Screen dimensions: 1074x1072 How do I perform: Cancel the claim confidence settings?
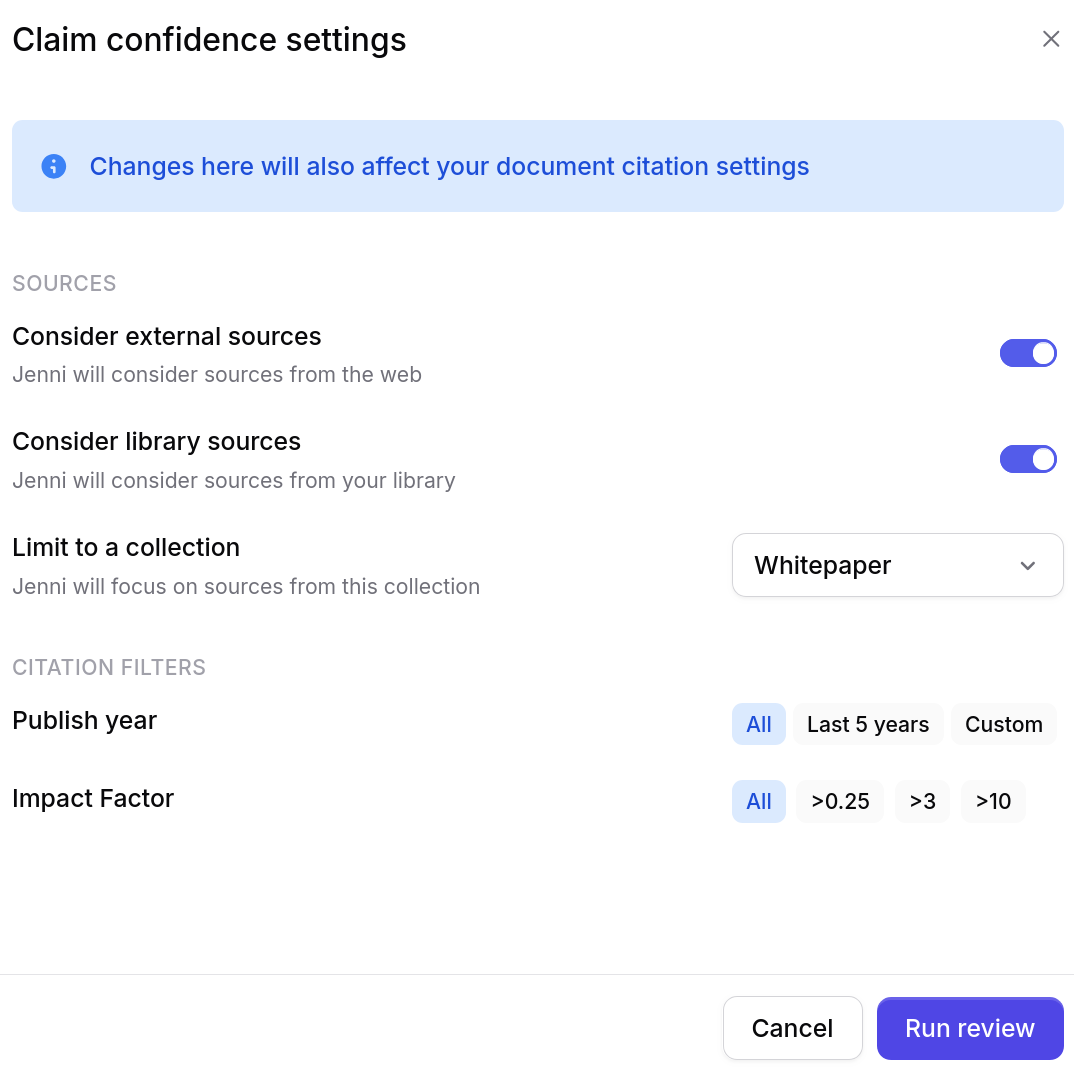[792, 1027]
